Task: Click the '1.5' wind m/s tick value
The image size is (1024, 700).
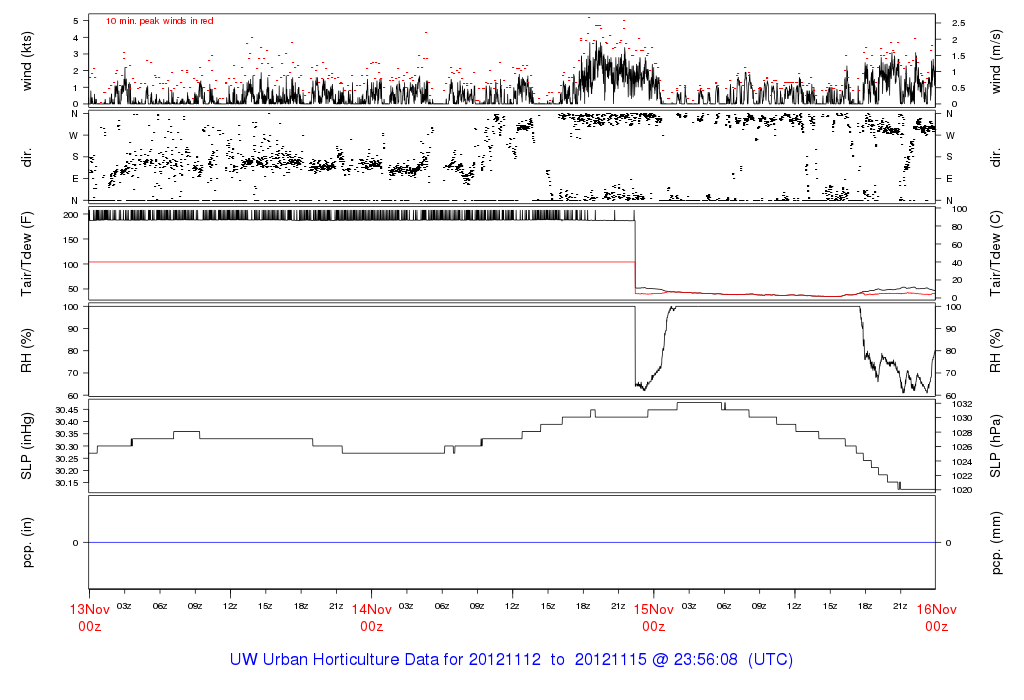Action: (958, 56)
